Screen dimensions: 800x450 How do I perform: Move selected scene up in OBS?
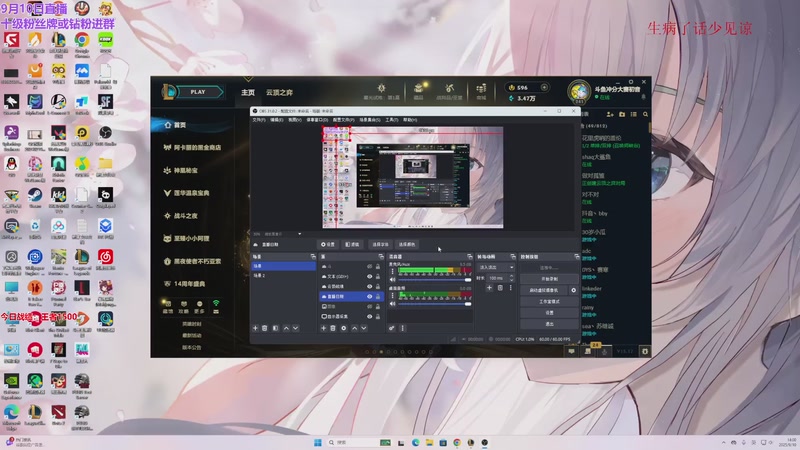[x=286, y=328]
